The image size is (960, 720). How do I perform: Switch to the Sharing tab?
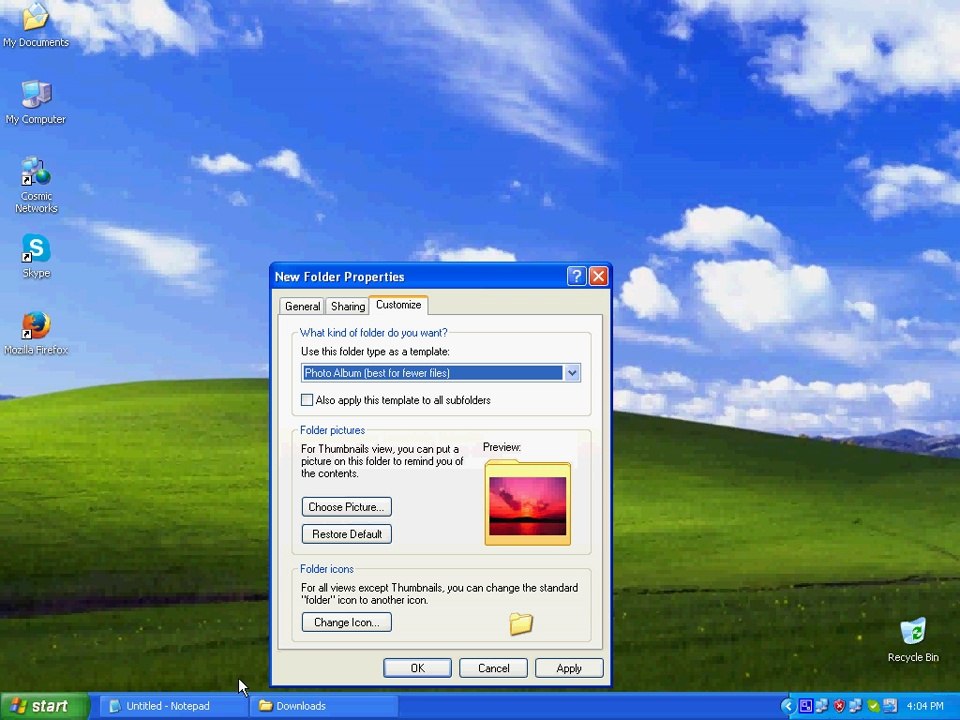pos(348,306)
